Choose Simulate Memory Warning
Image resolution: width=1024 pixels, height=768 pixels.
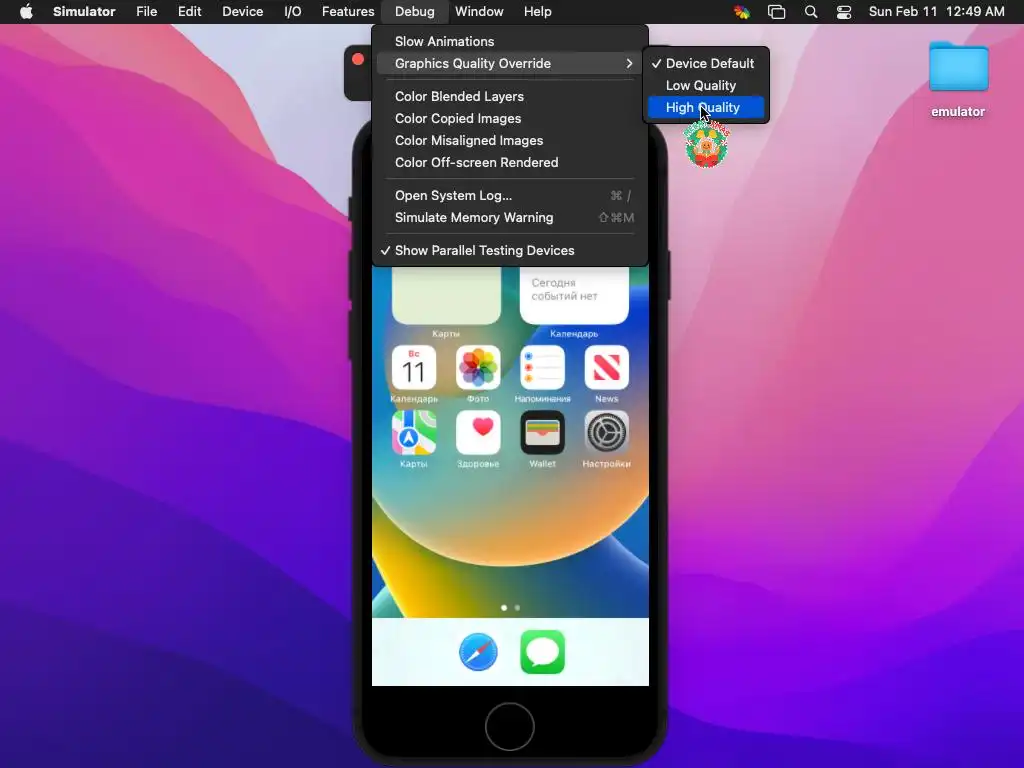509,217
